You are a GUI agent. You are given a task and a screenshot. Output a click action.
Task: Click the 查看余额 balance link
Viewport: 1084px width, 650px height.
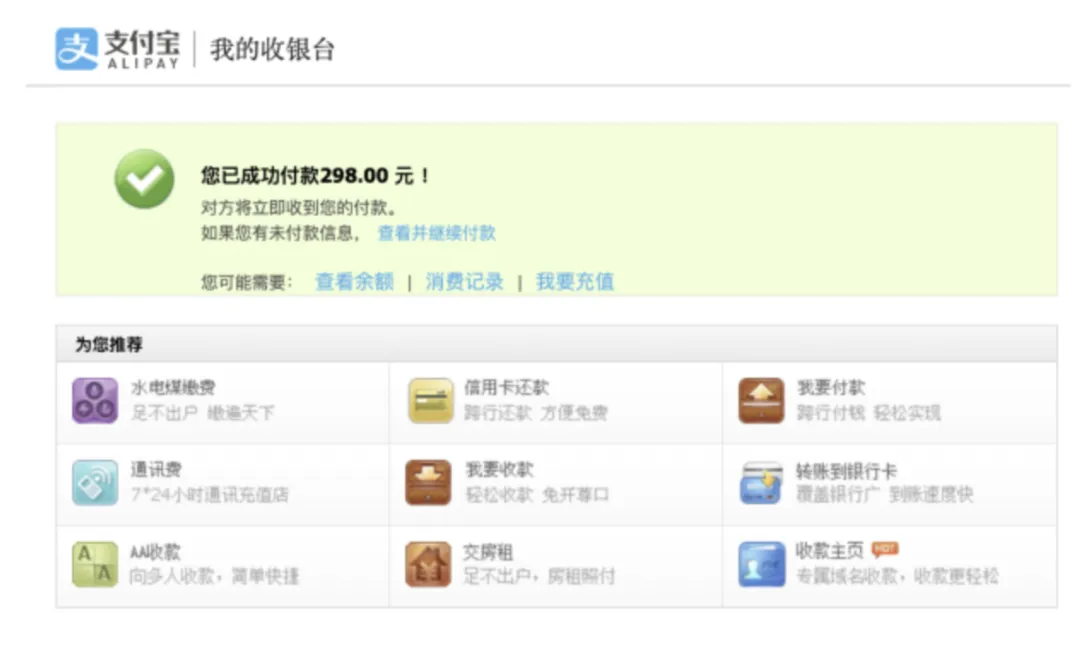point(354,282)
